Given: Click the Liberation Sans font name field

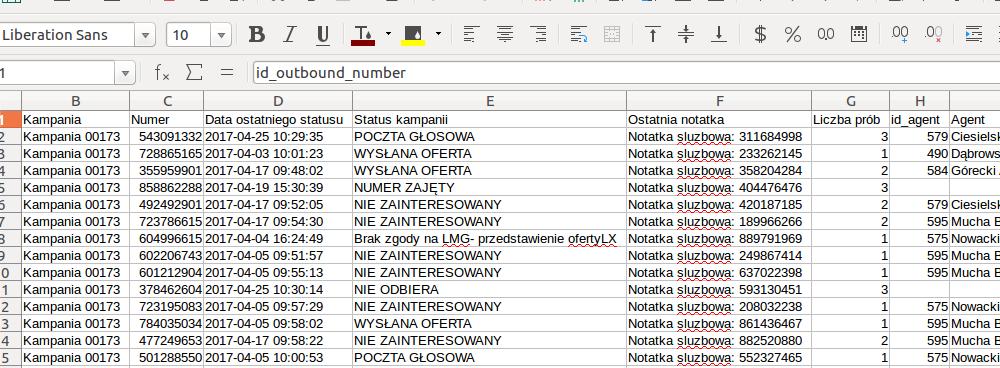Looking at the screenshot, I should click(67, 35).
